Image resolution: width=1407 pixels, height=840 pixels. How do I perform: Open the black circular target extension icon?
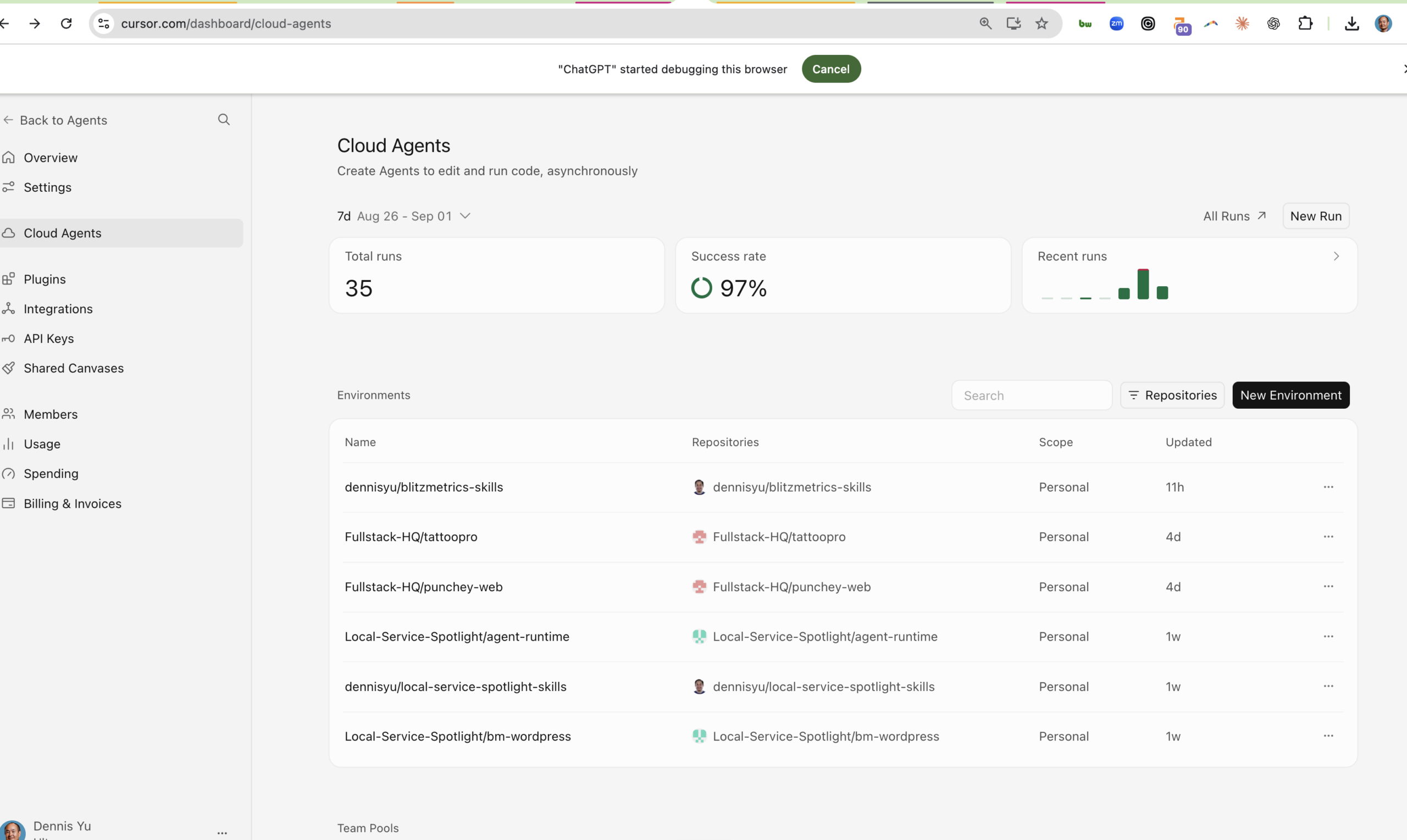pos(1148,23)
